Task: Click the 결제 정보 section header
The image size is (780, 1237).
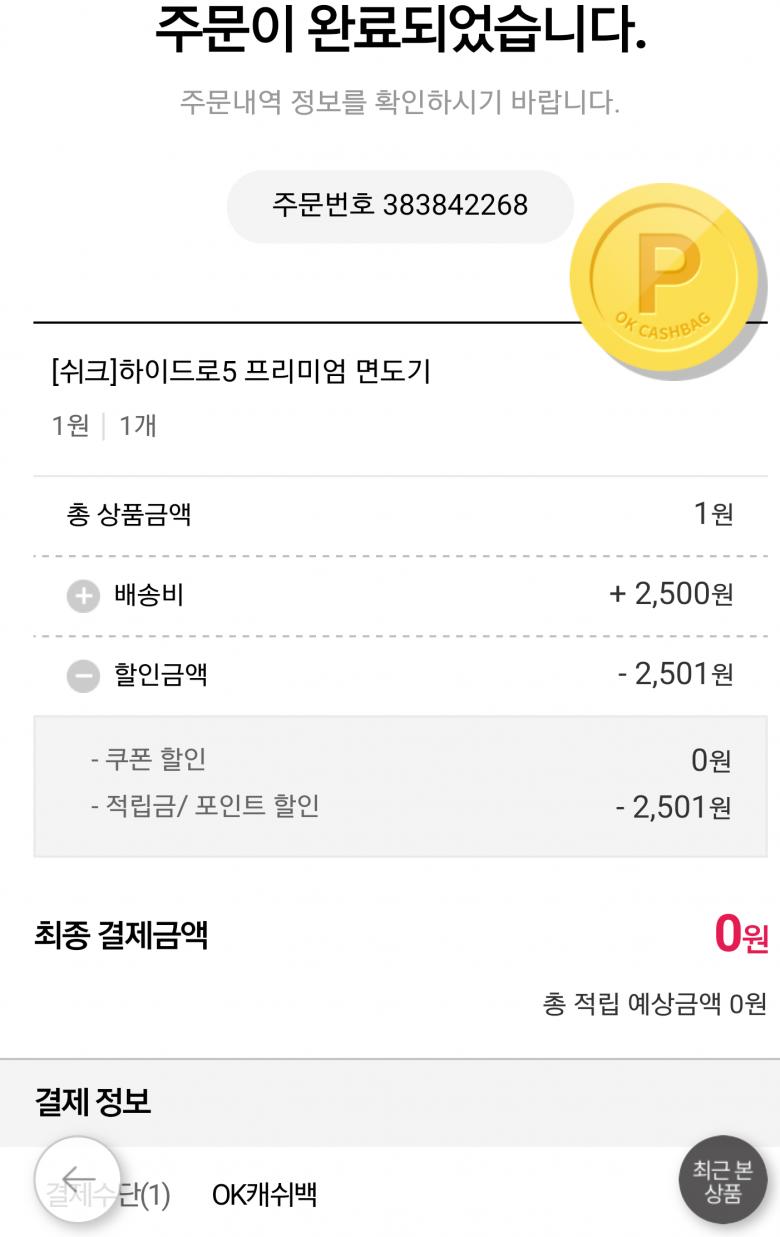Action: click(x=93, y=1102)
